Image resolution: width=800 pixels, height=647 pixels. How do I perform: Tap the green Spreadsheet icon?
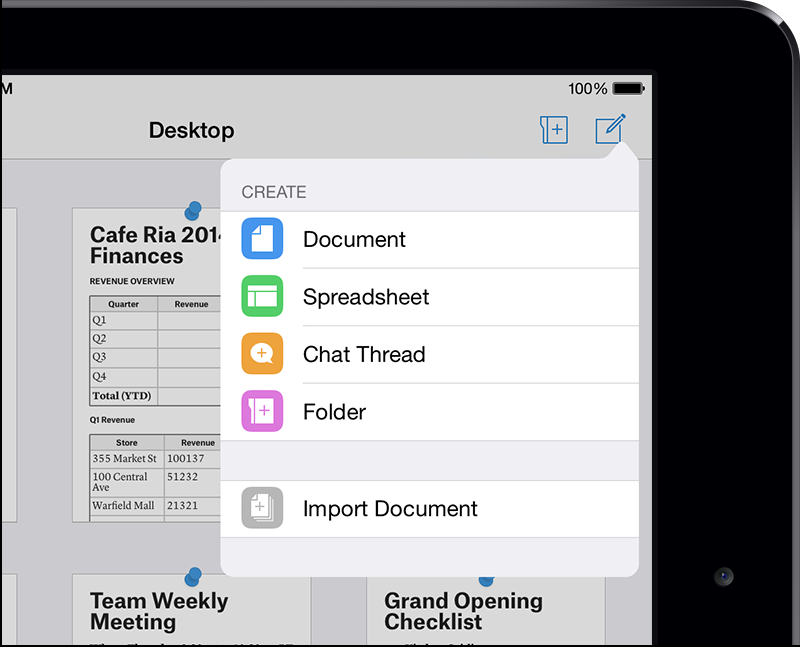click(x=262, y=296)
